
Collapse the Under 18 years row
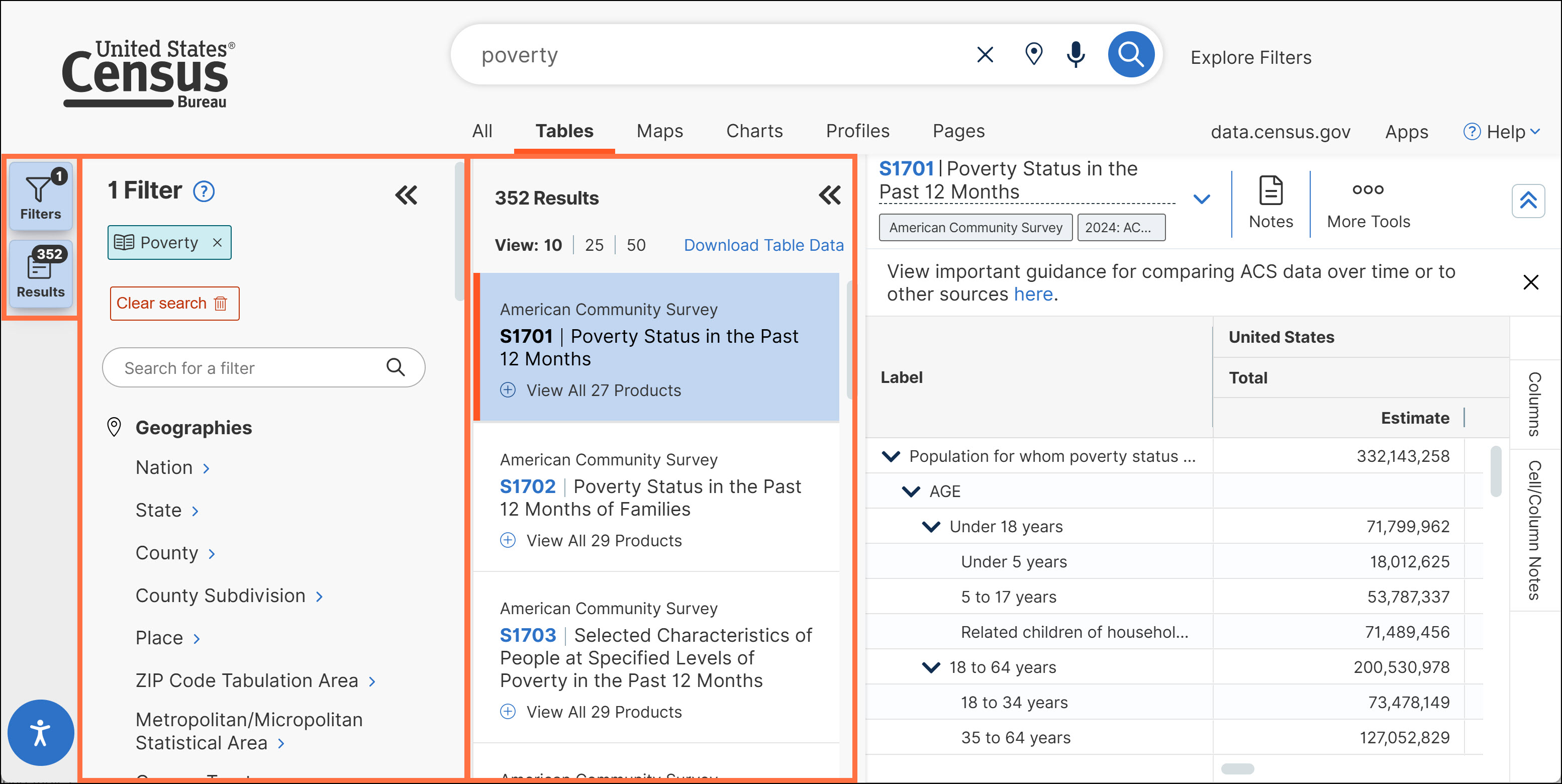pyautogui.click(x=931, y=526)
